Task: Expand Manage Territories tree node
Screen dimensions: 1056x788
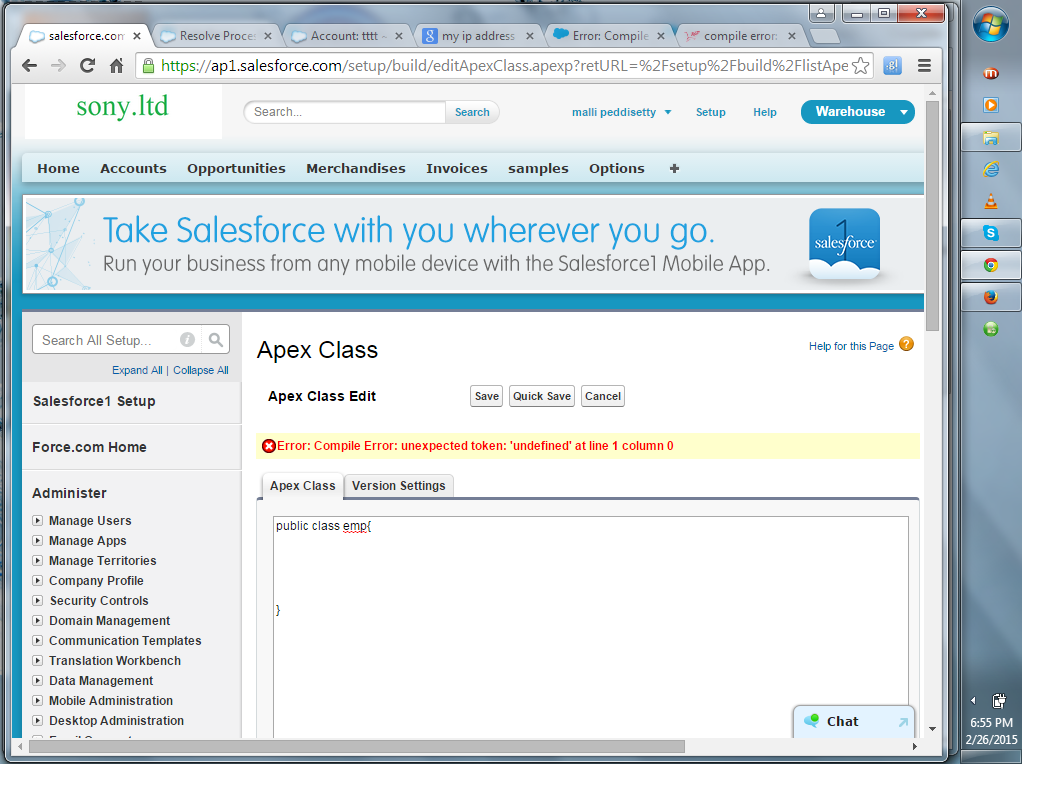Action: 38,560
